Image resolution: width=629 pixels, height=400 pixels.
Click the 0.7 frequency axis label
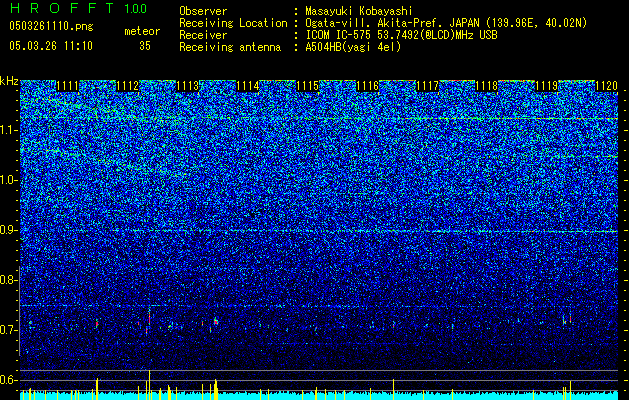point(8,330)
